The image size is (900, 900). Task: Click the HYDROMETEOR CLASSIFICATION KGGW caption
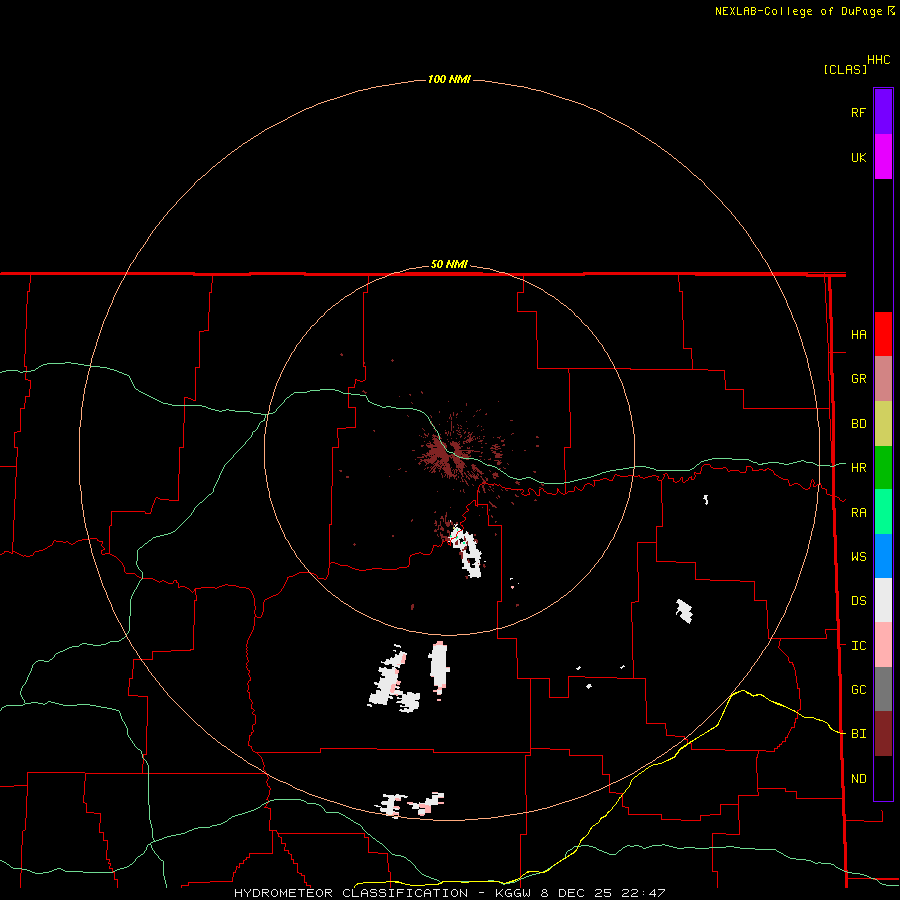[x=449, y=893]
